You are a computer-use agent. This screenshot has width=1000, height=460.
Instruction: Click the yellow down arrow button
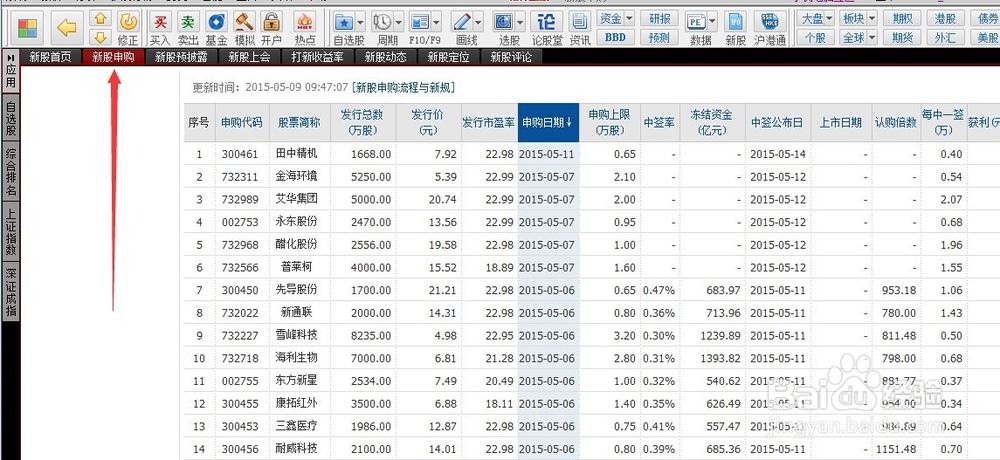click(100, 38)
